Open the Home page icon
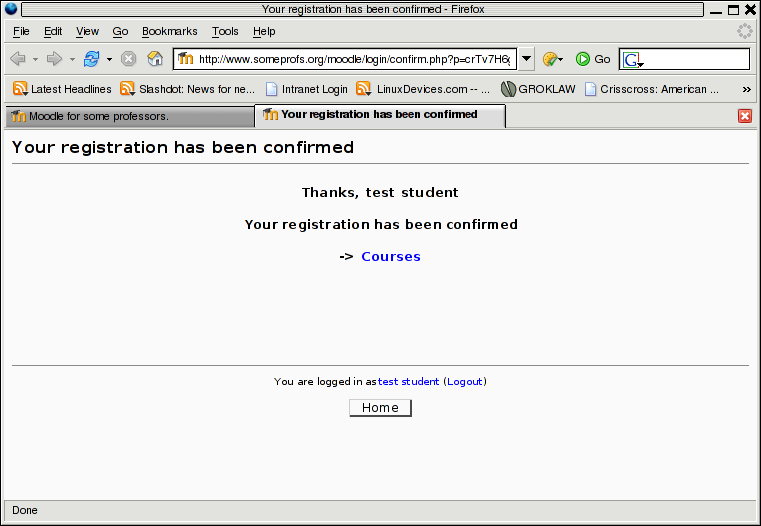The height and width of the screenshot is (526, 761). click(155, 59)
